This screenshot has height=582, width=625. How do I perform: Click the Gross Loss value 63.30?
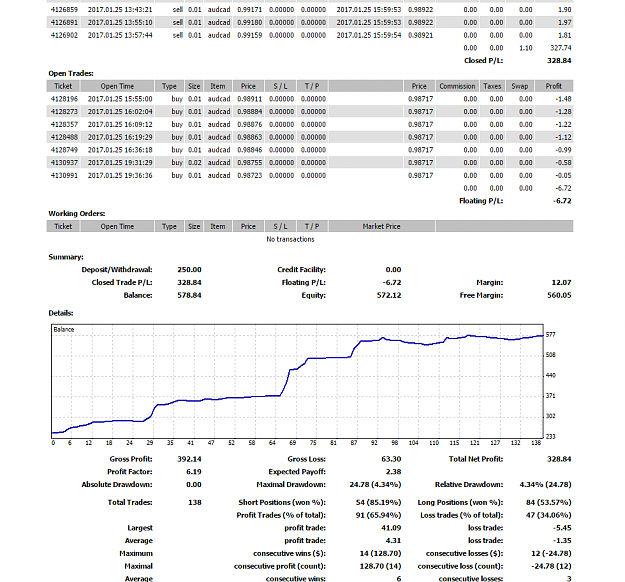(x=391, y=459)
